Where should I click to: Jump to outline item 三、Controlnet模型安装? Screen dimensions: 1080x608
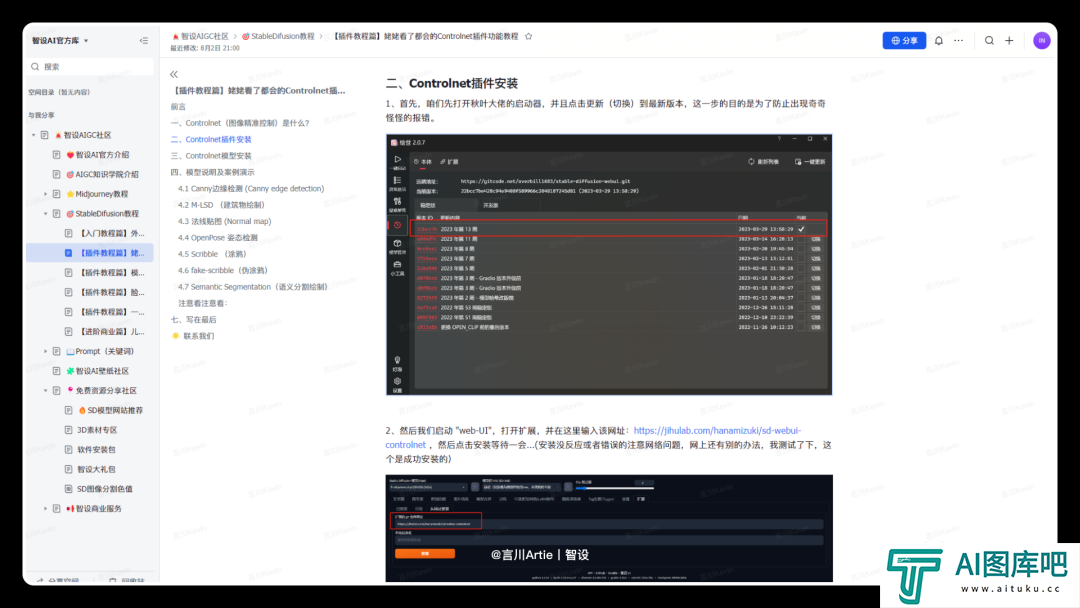coord(211,156)
